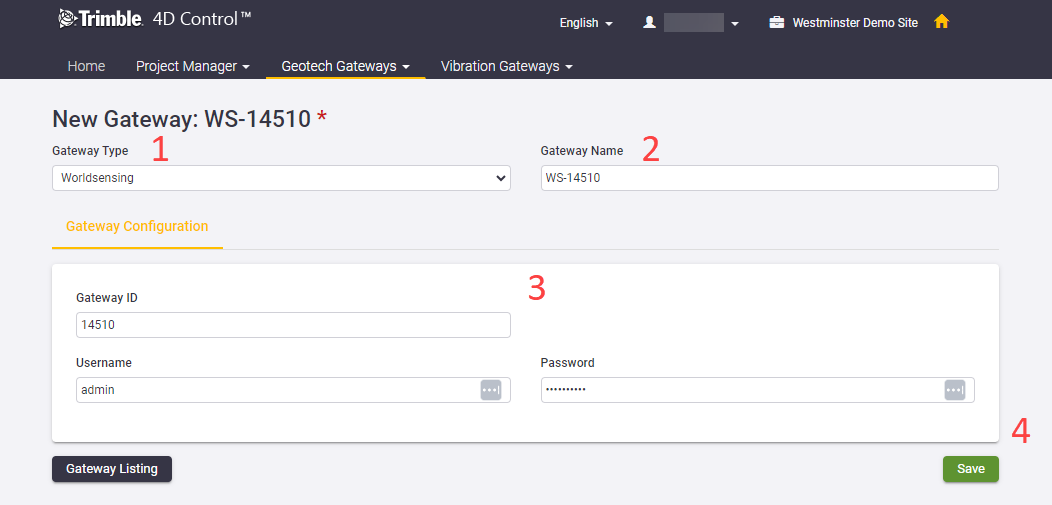Click the Username text field
The height and width of the screenshot is (505, 1052).
293,390
